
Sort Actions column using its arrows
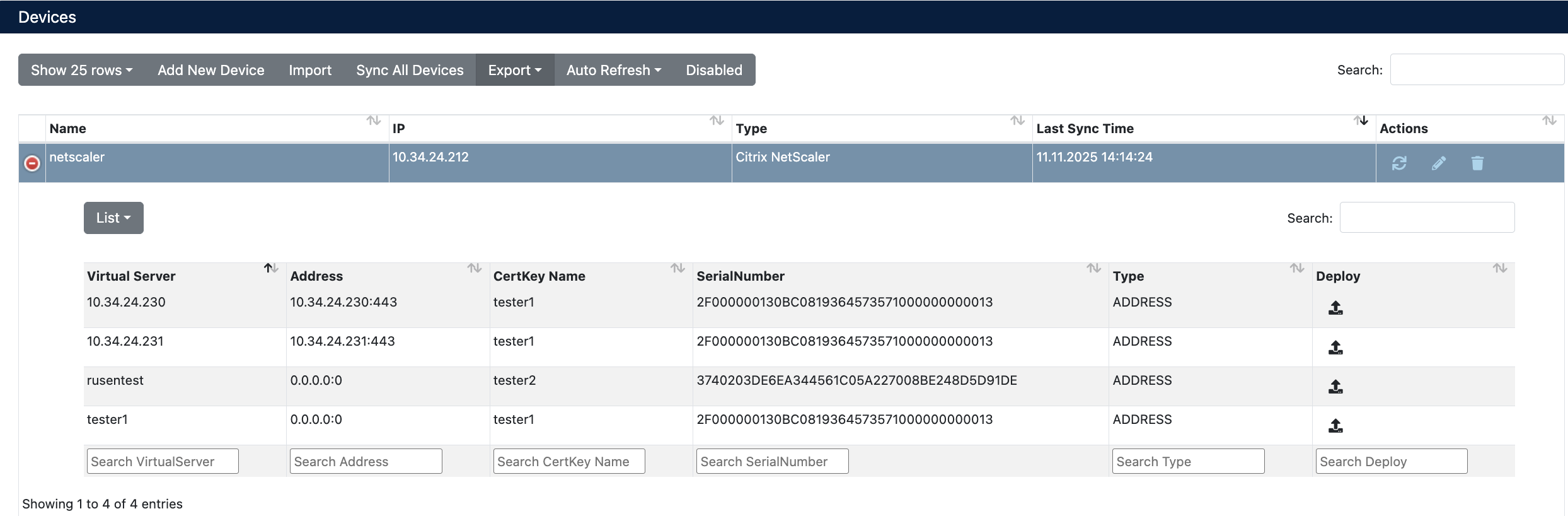click(1549, 120)
